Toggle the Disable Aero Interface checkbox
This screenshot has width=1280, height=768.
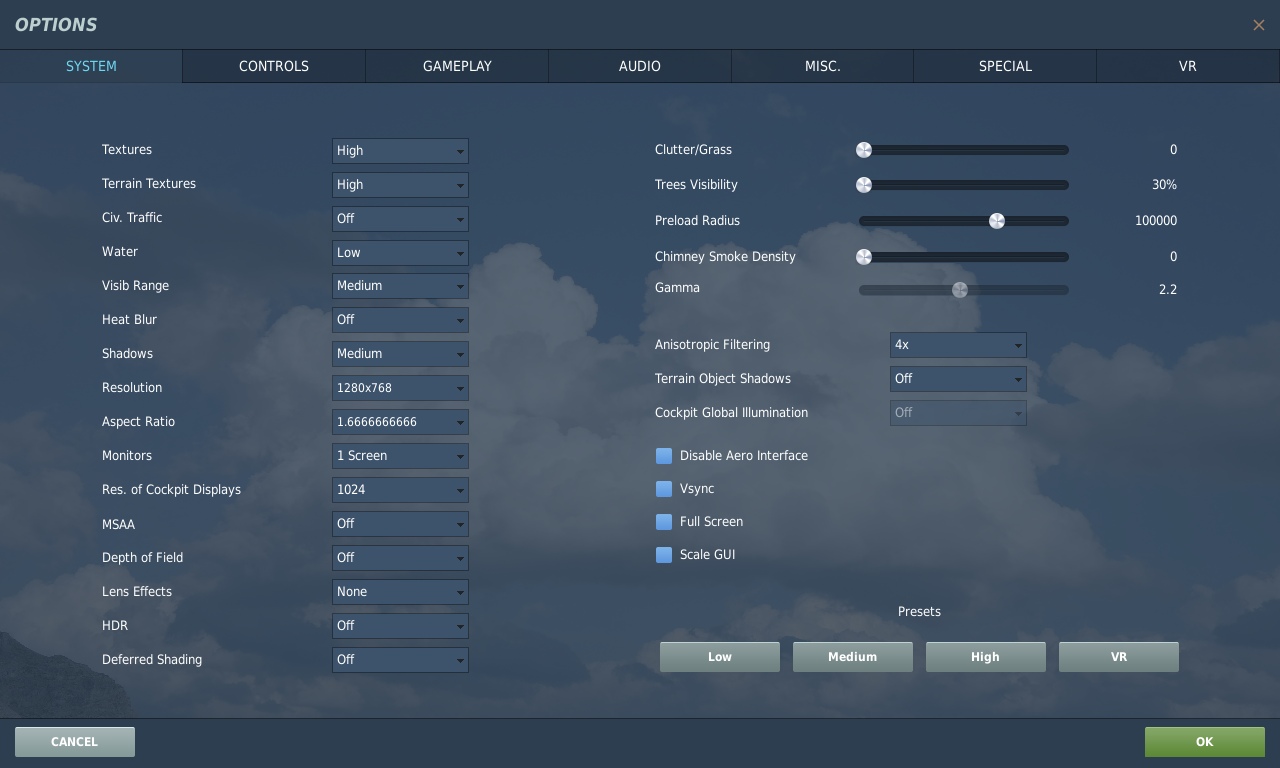(x=664, y=456)
